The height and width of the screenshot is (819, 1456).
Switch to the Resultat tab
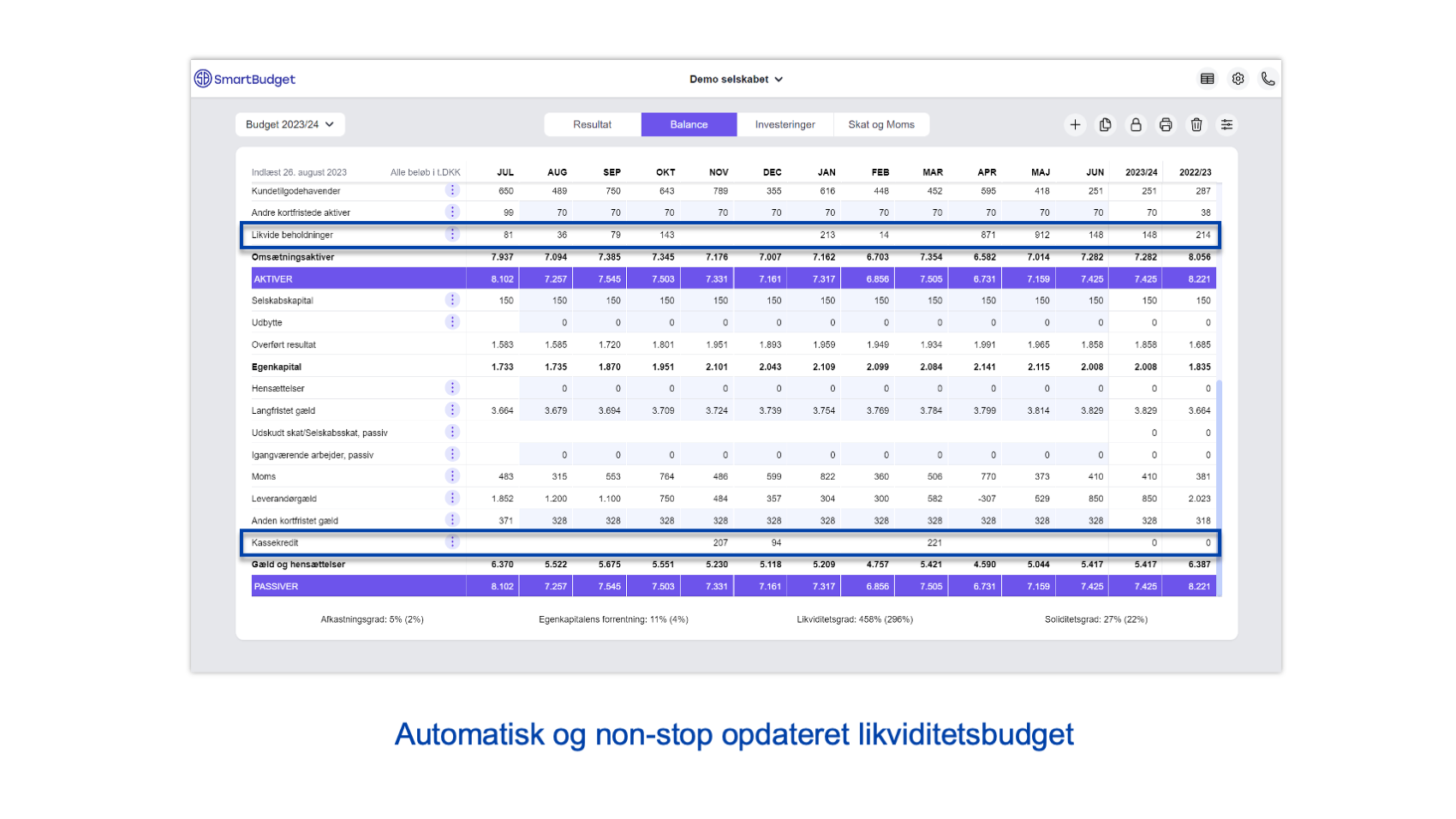point(592,124)
